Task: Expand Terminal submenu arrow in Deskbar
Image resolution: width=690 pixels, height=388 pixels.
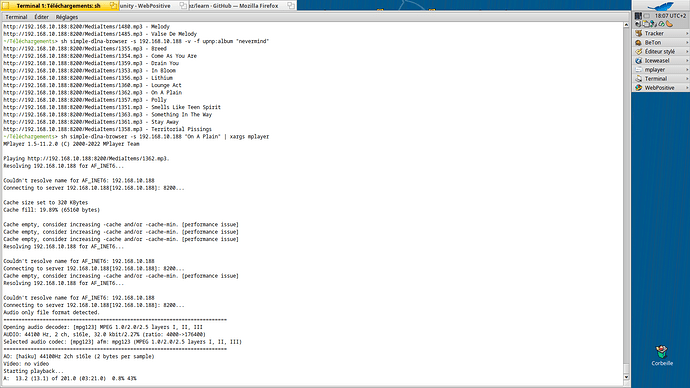Action: tap(686, 79)
